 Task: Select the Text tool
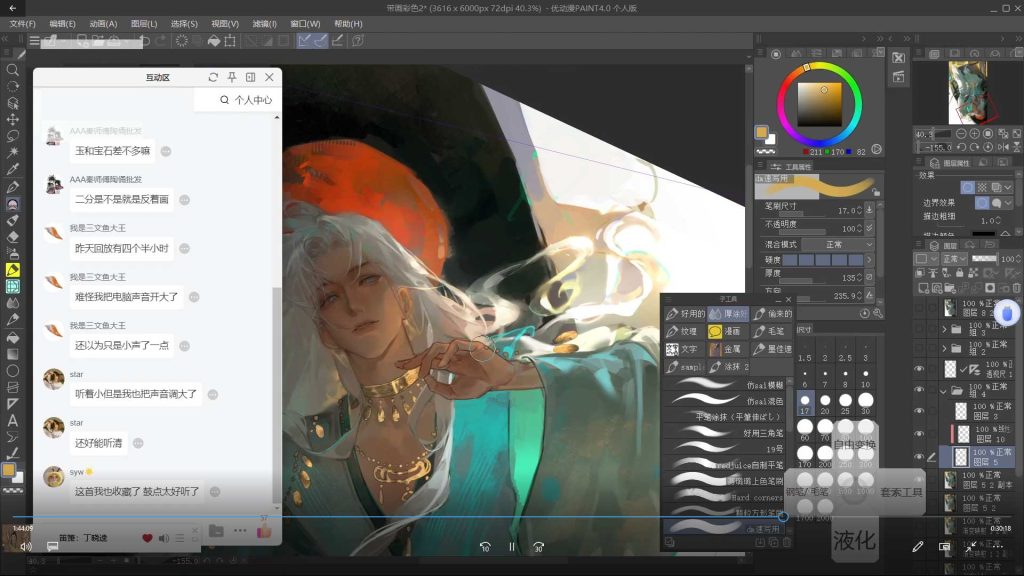tap(12, 421)
